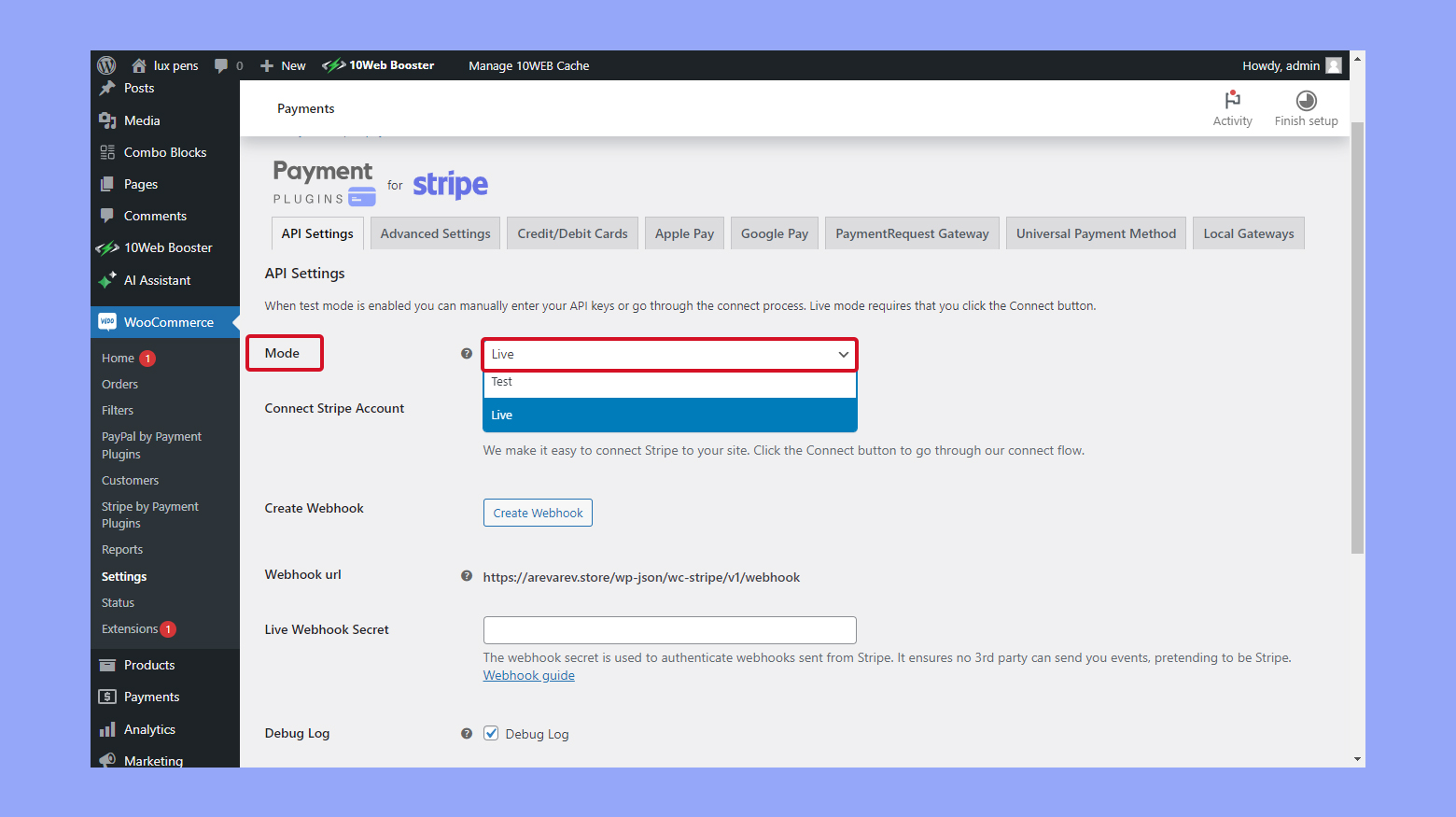
Task: Click the Posts pushpin icon
Action: pyautogui.click(x=107, y=87)
